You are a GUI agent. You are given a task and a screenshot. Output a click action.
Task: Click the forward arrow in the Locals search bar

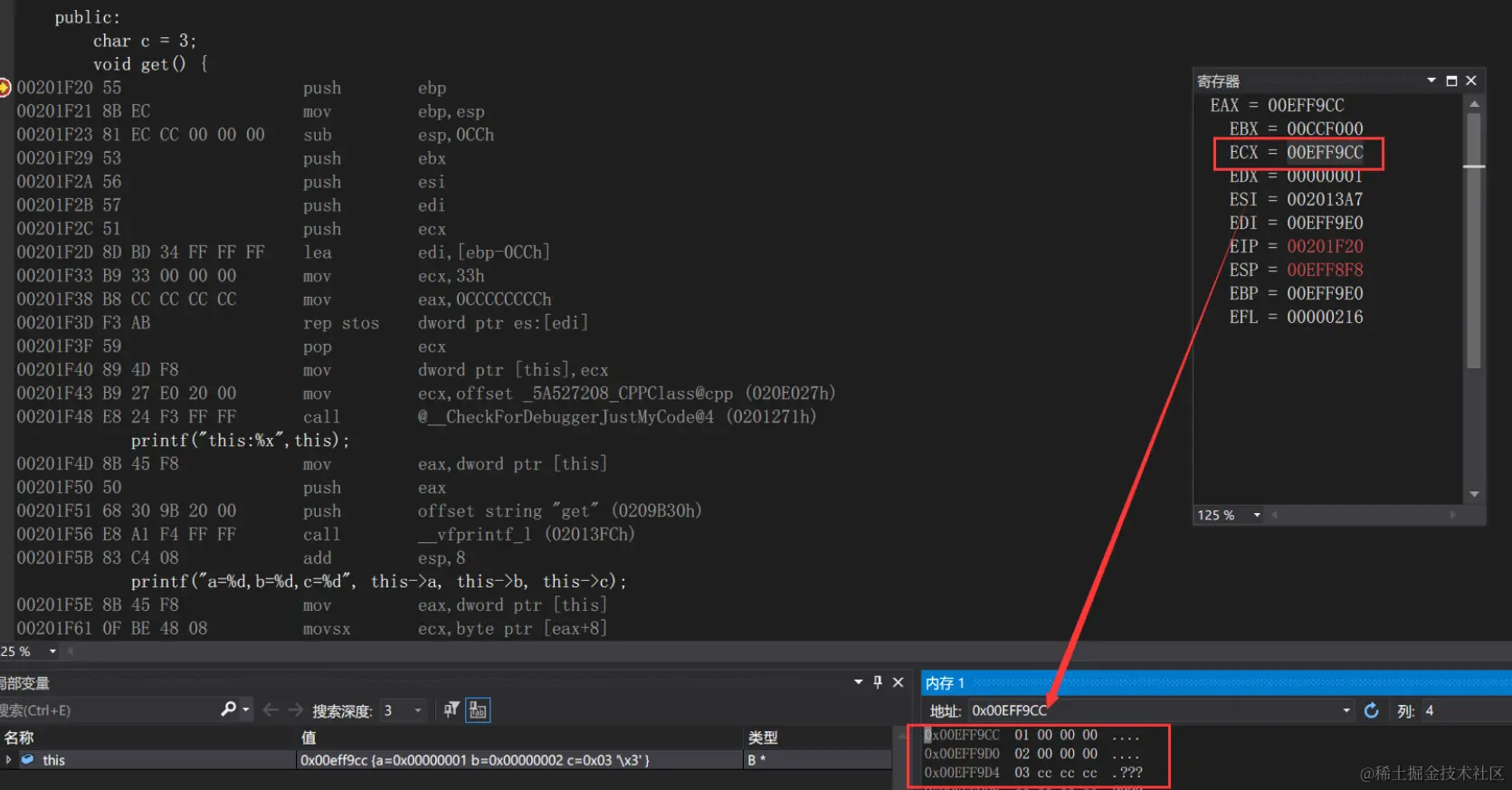click(x=295, y=710)
